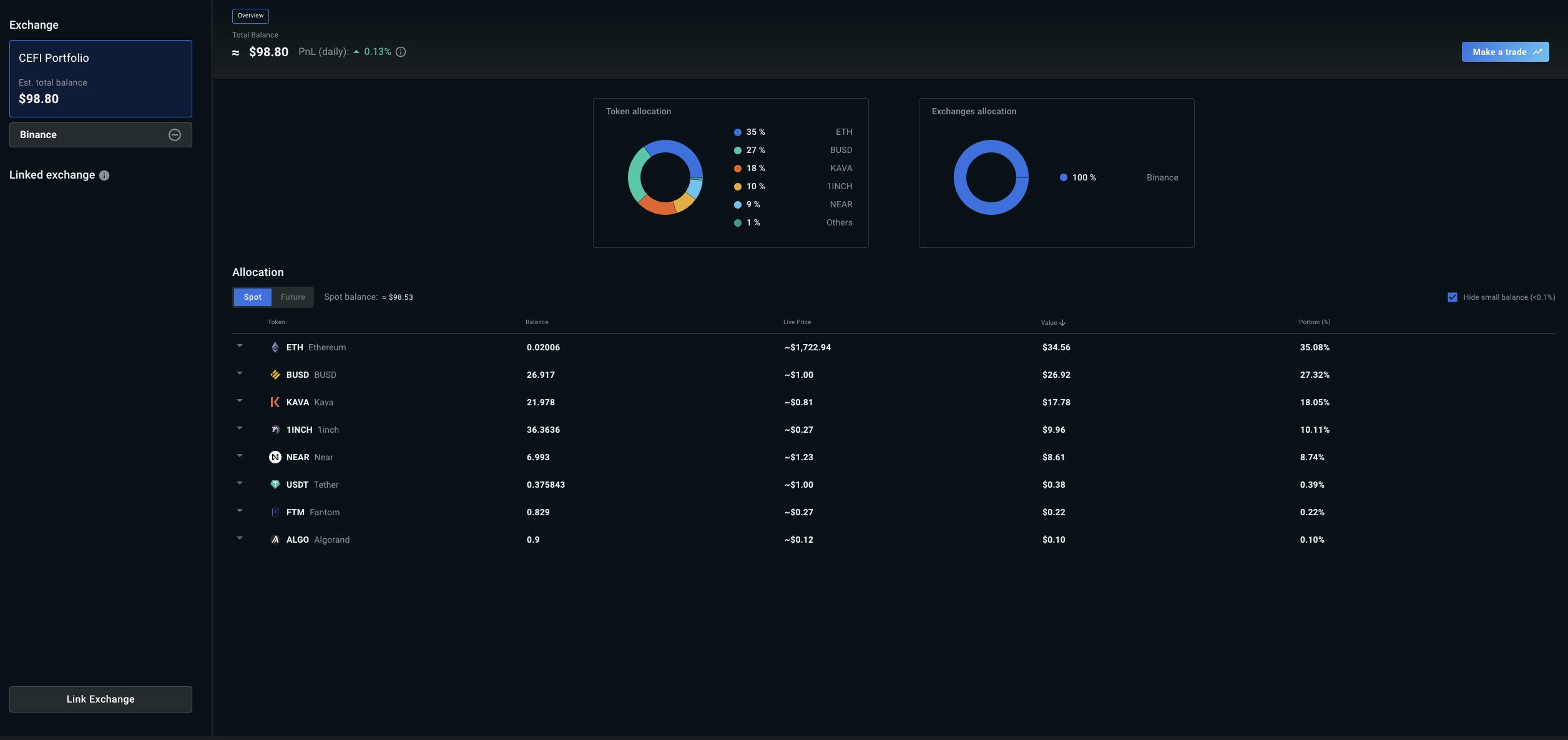Open the Overview tab
This screenshot has width=1568, height=740.
[250, 16]
